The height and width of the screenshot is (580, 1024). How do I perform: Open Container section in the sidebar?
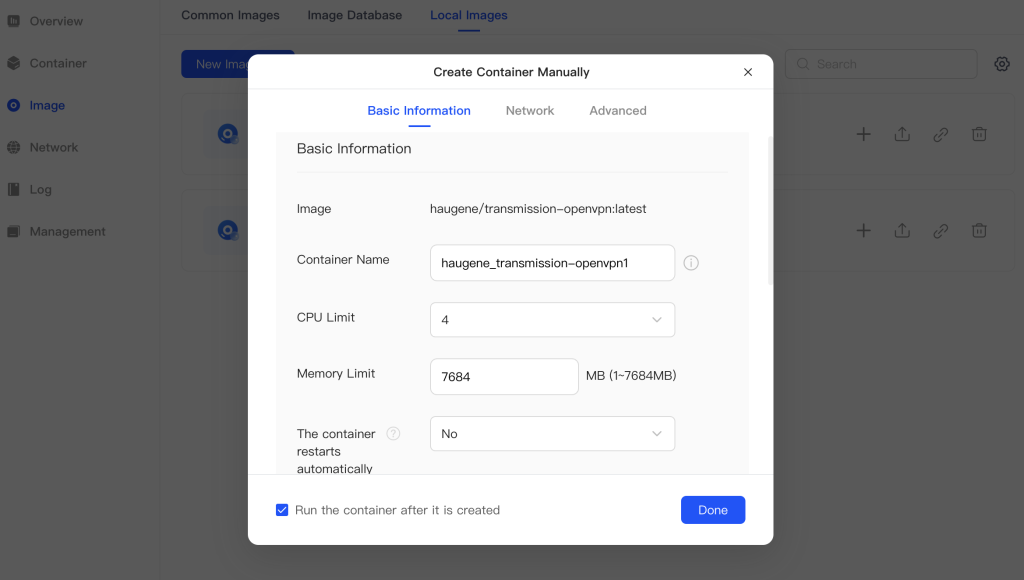pyautogui.click(x=58, y=63)
